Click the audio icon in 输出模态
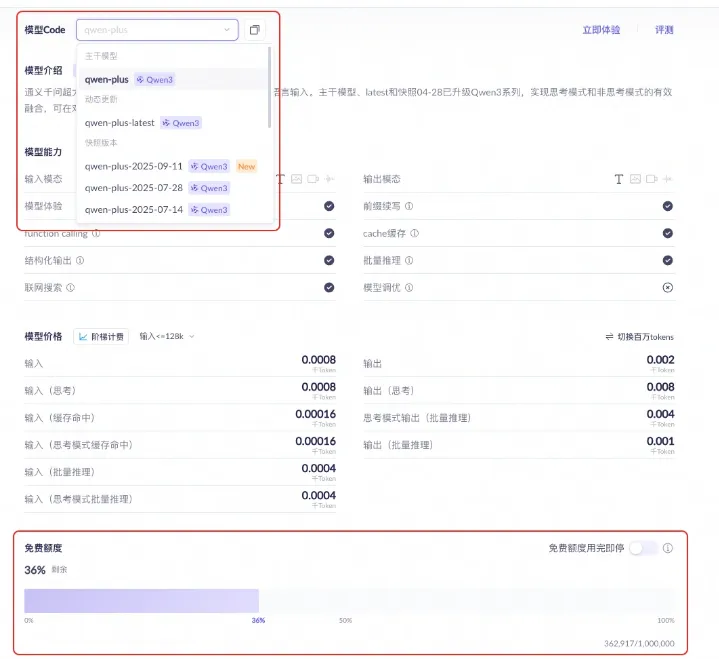This screenshot has height=659, width=719. (668, 179)
